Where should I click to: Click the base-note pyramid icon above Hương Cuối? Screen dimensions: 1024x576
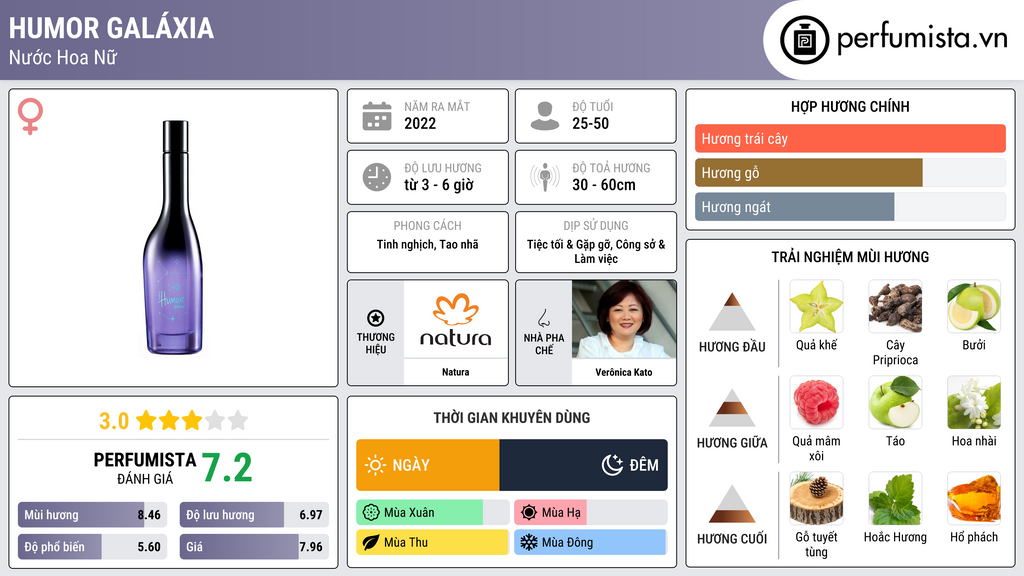[732, 504]
